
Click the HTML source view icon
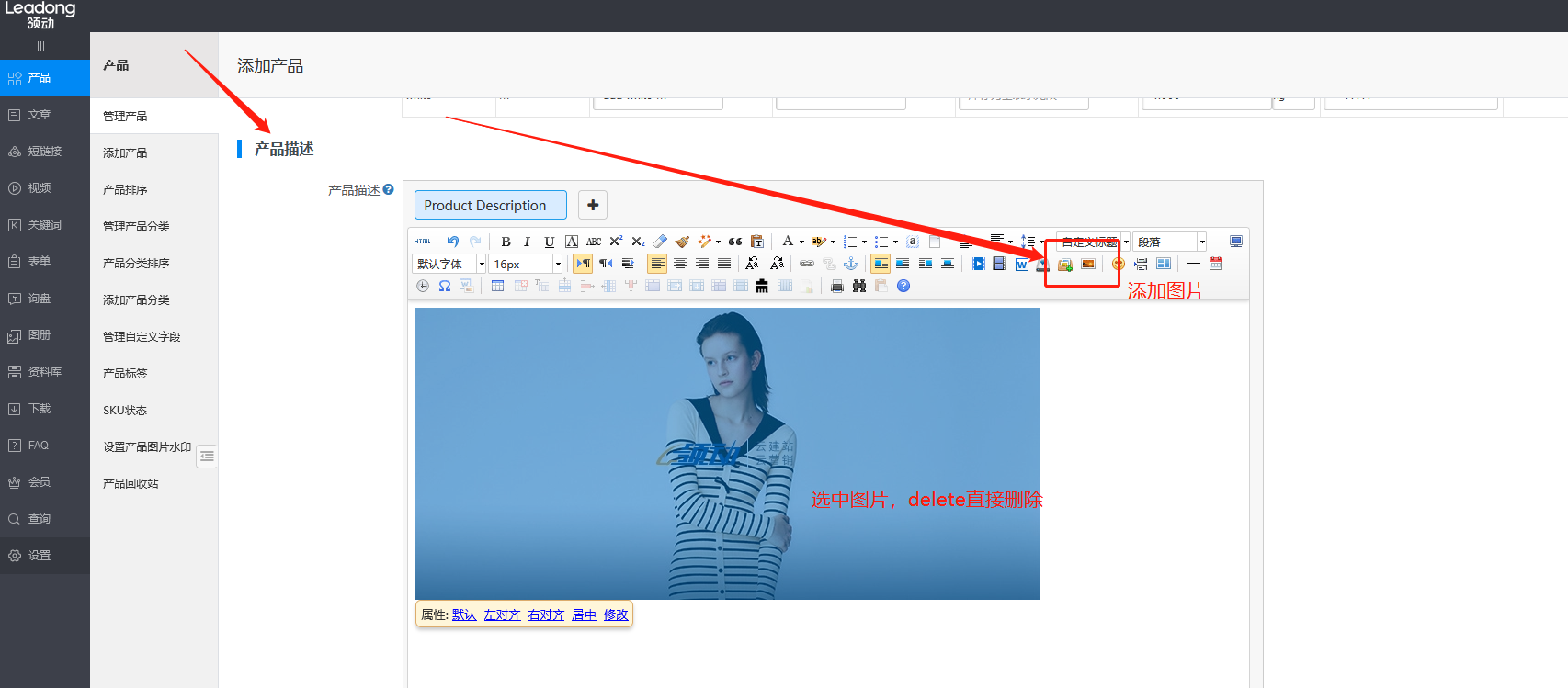(422, 242)
